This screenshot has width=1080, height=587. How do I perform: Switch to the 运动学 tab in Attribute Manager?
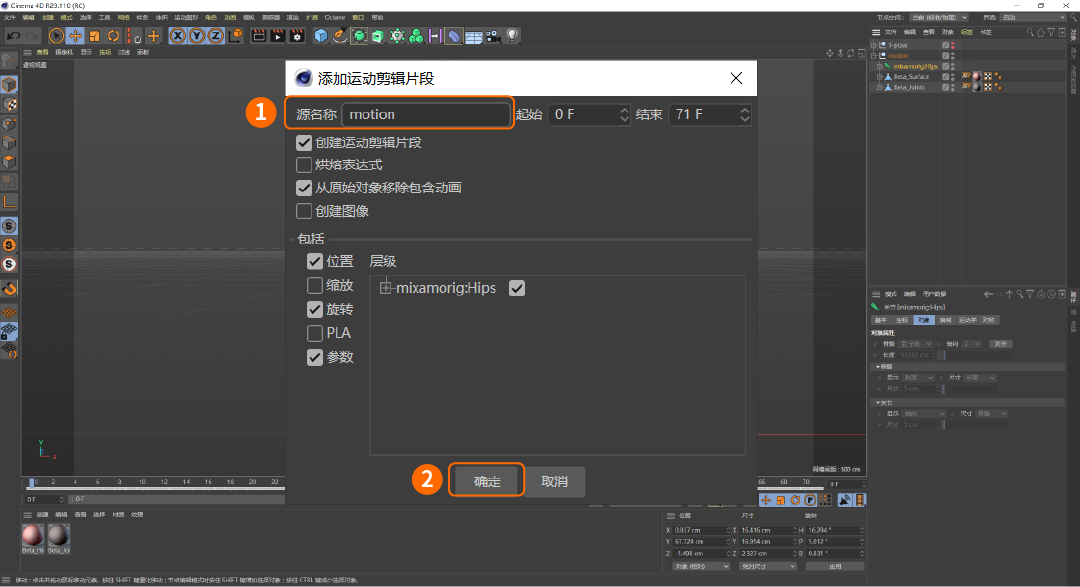pyautogui.click(x=968, y=320)
